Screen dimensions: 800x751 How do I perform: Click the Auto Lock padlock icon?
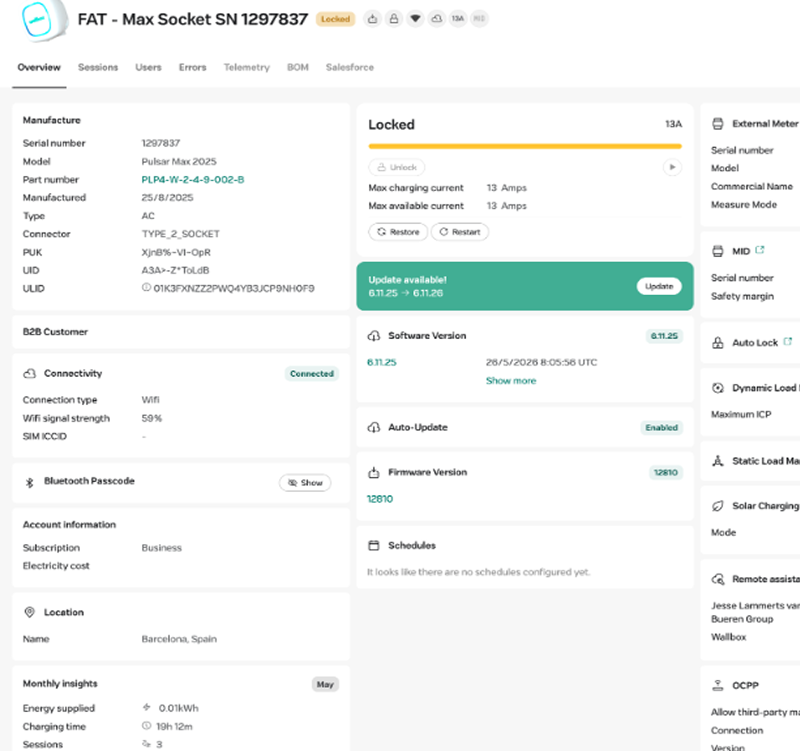click(x=718, y=343)
